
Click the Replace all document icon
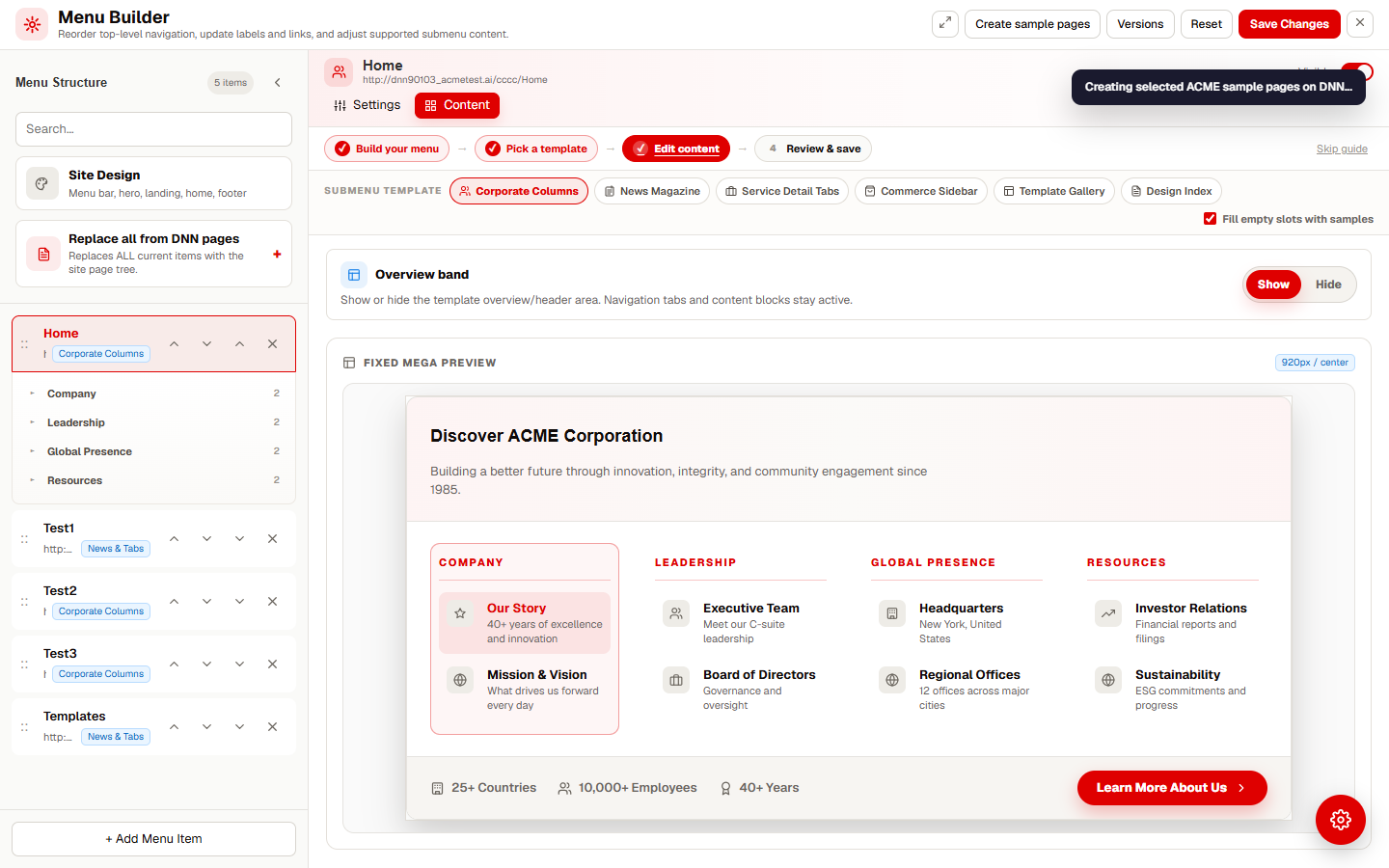(x=43, y=254)
